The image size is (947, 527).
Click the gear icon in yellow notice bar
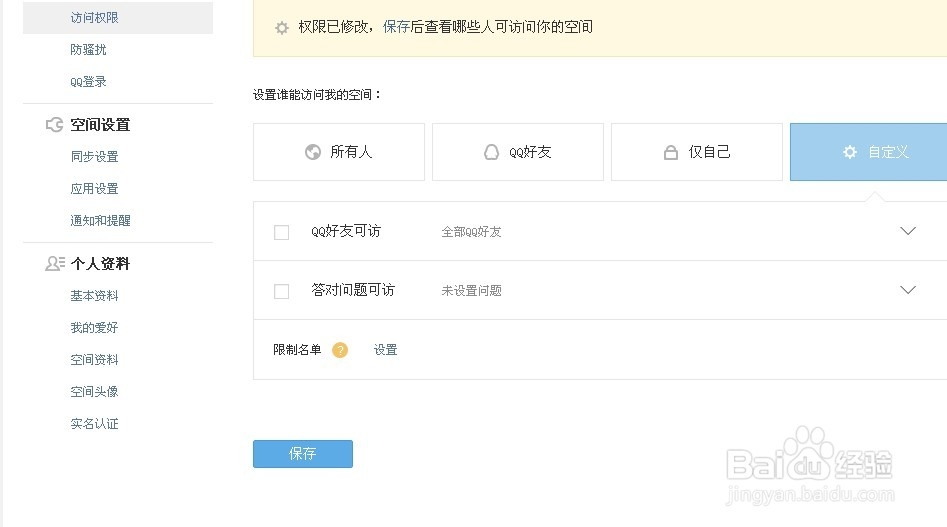[x=282, y=27]
